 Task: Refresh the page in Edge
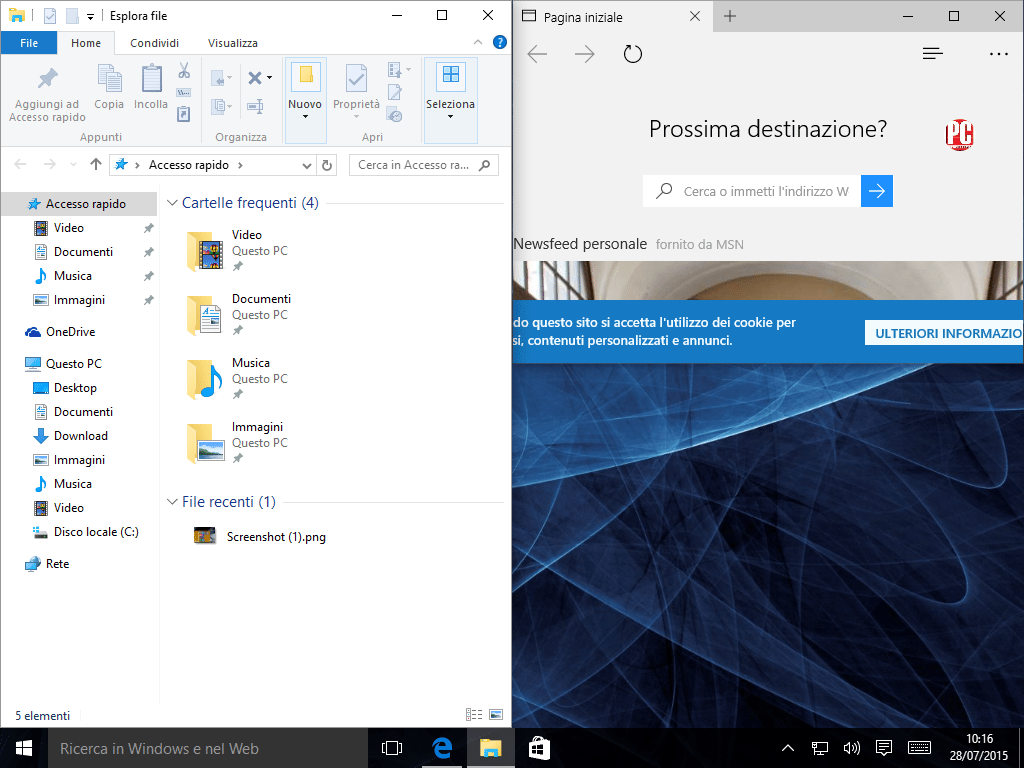632,54
